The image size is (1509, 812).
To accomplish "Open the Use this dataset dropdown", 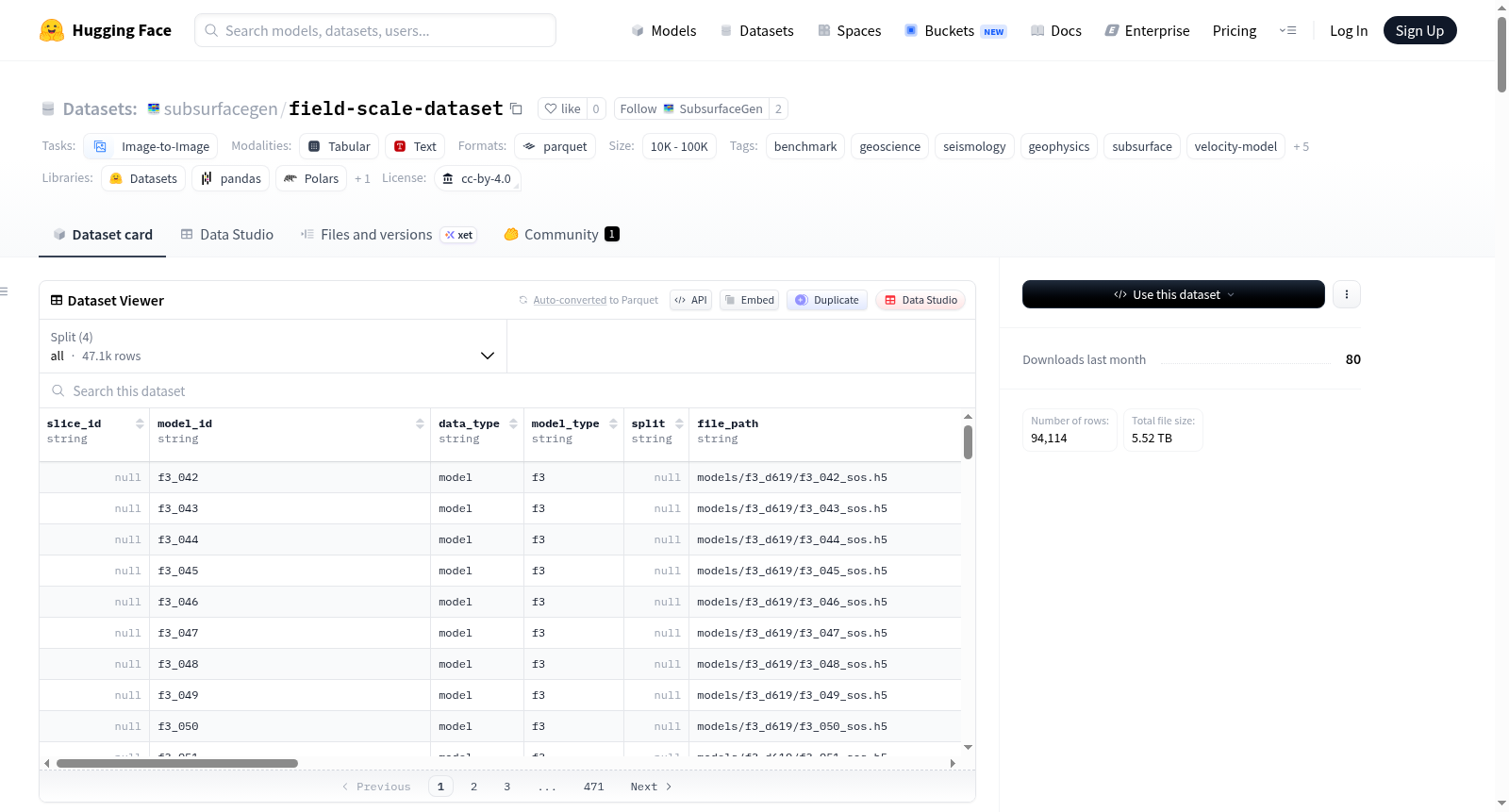I will (1173, 294).
